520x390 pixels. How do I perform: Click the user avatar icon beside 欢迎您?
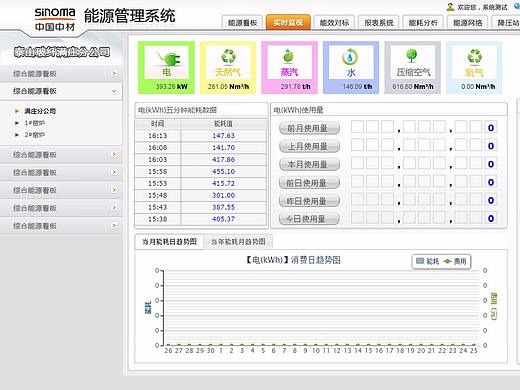click(x=450, y=7)
